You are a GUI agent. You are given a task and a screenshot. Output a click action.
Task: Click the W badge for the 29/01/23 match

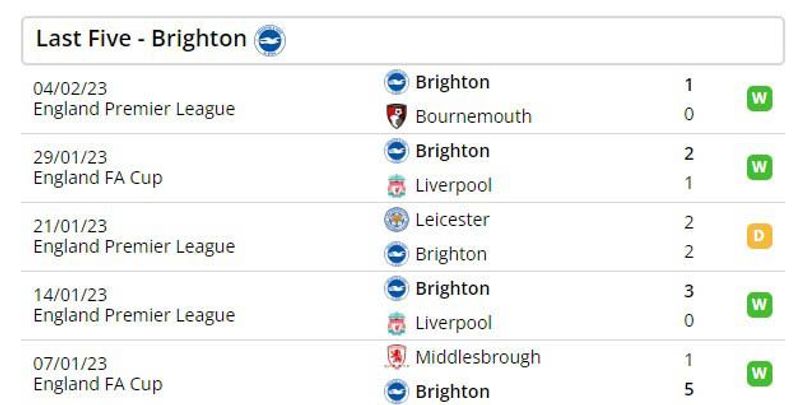(x=760, y=167)
